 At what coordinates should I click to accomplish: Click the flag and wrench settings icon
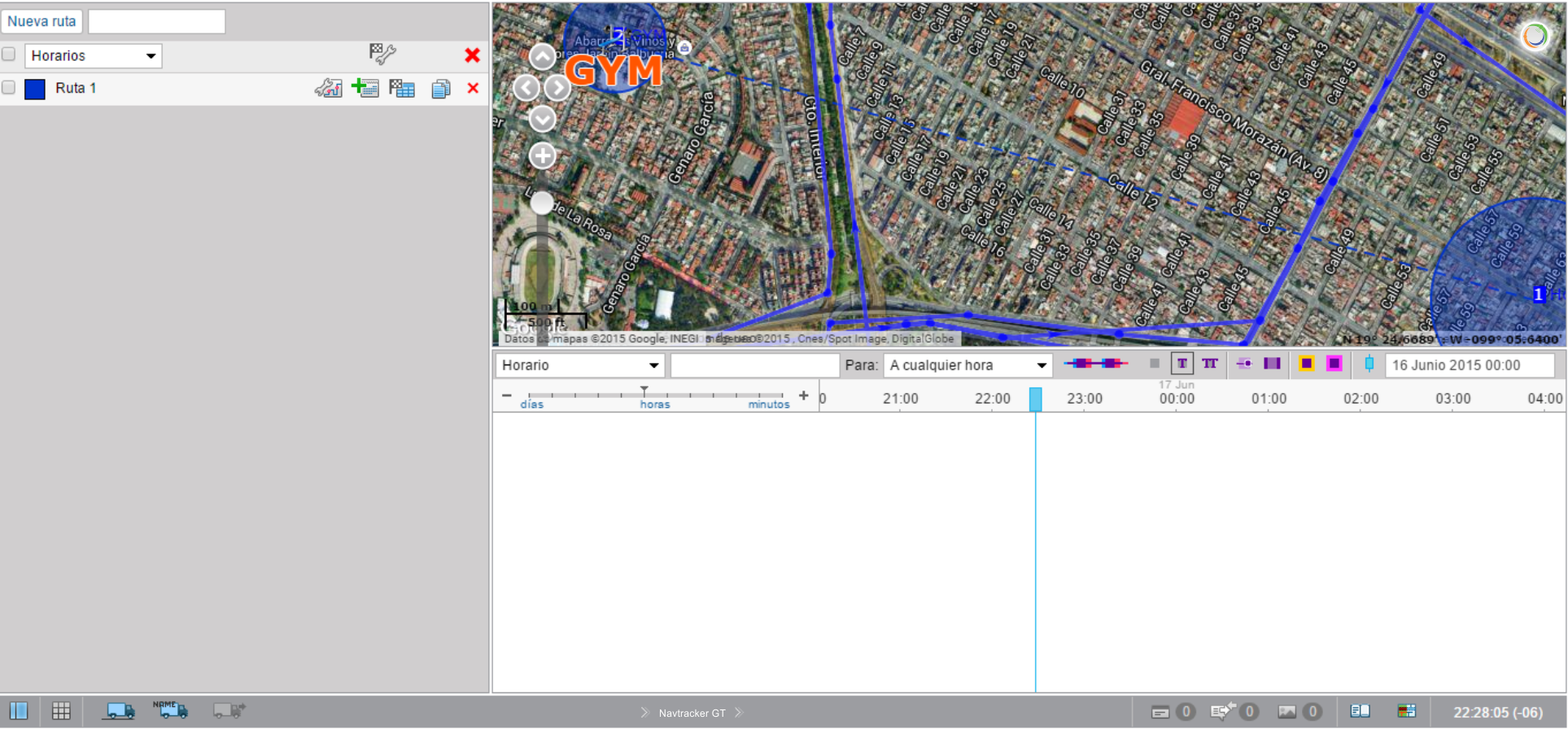382,55
